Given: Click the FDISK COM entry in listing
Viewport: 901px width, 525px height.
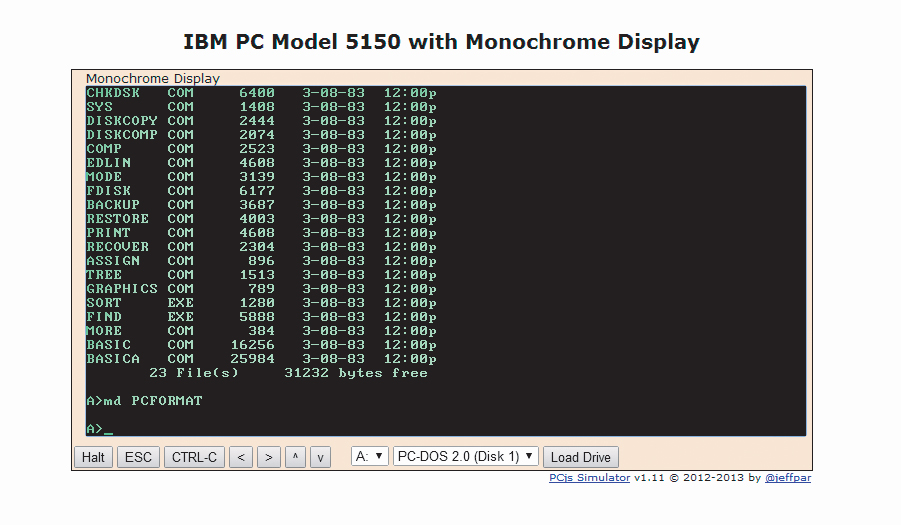Looking at the screenshot, I should (140, 191).
